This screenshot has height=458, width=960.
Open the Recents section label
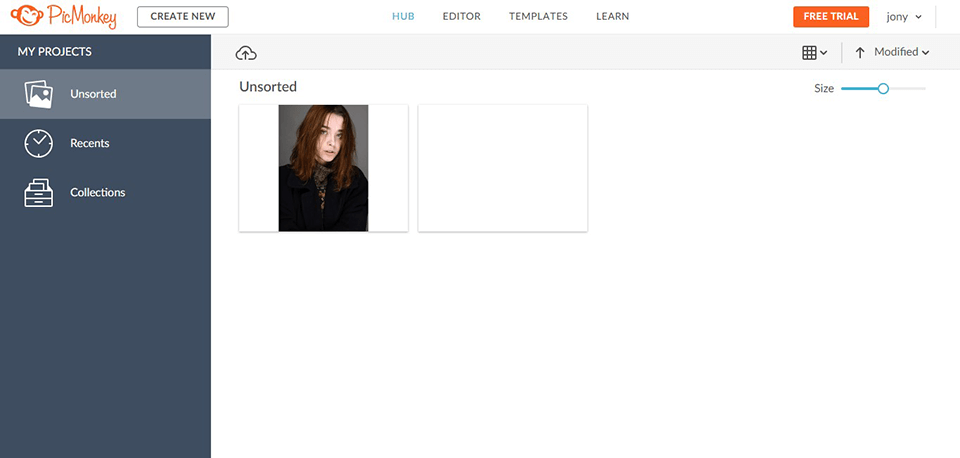click(89, 143)
